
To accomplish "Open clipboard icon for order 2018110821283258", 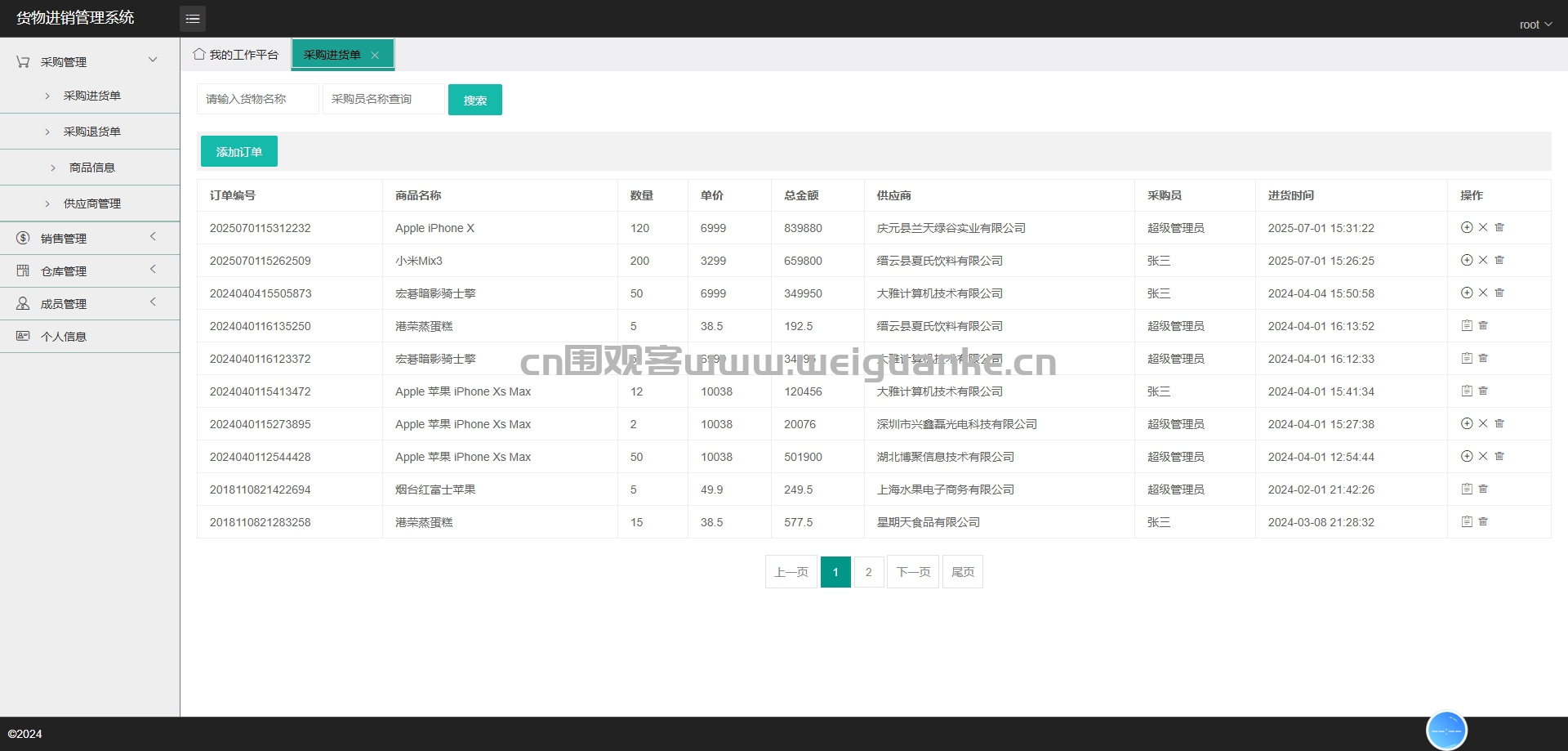I will (x=1467, y=522).
